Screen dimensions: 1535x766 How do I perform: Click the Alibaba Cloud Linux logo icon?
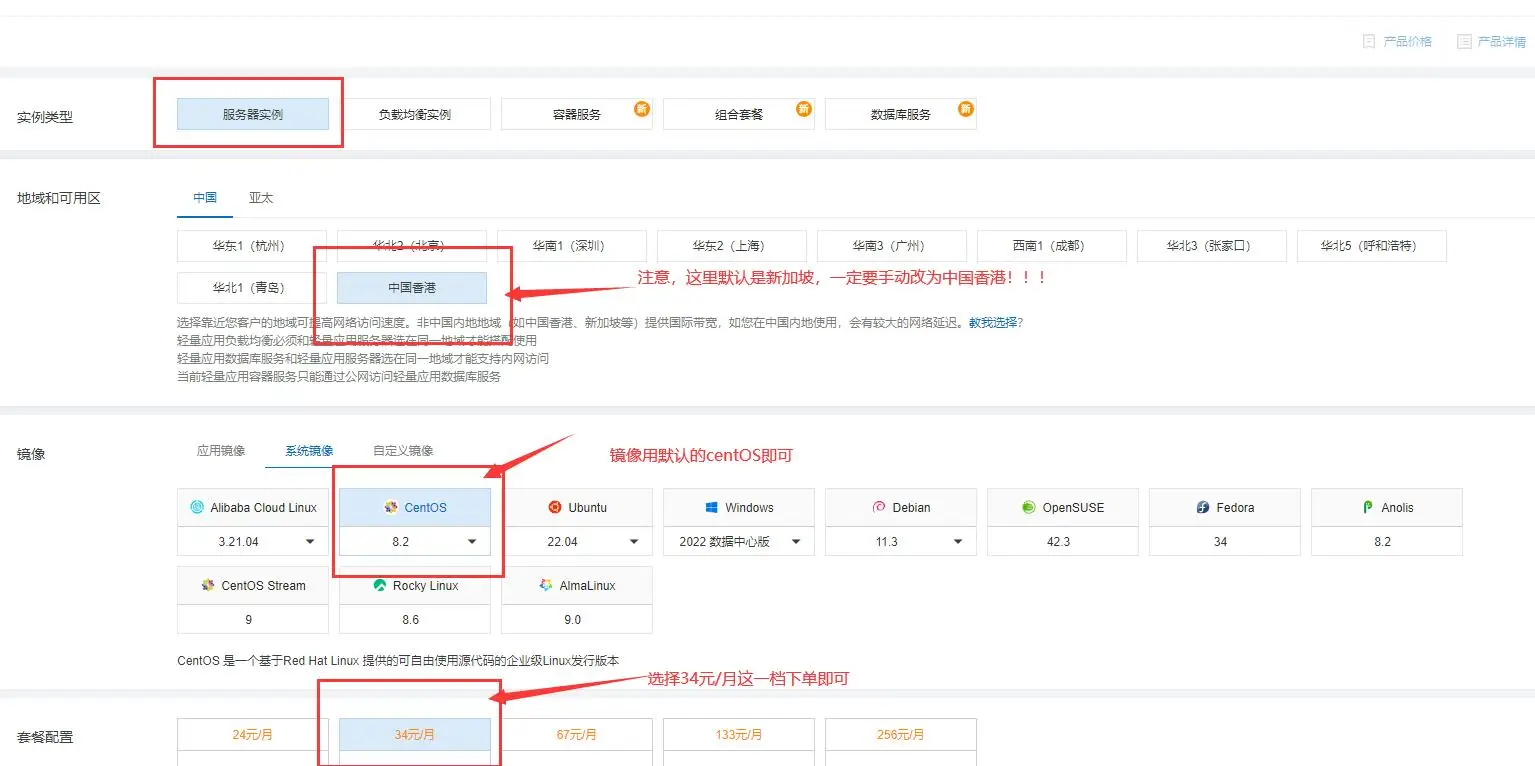tap(197, 507)
